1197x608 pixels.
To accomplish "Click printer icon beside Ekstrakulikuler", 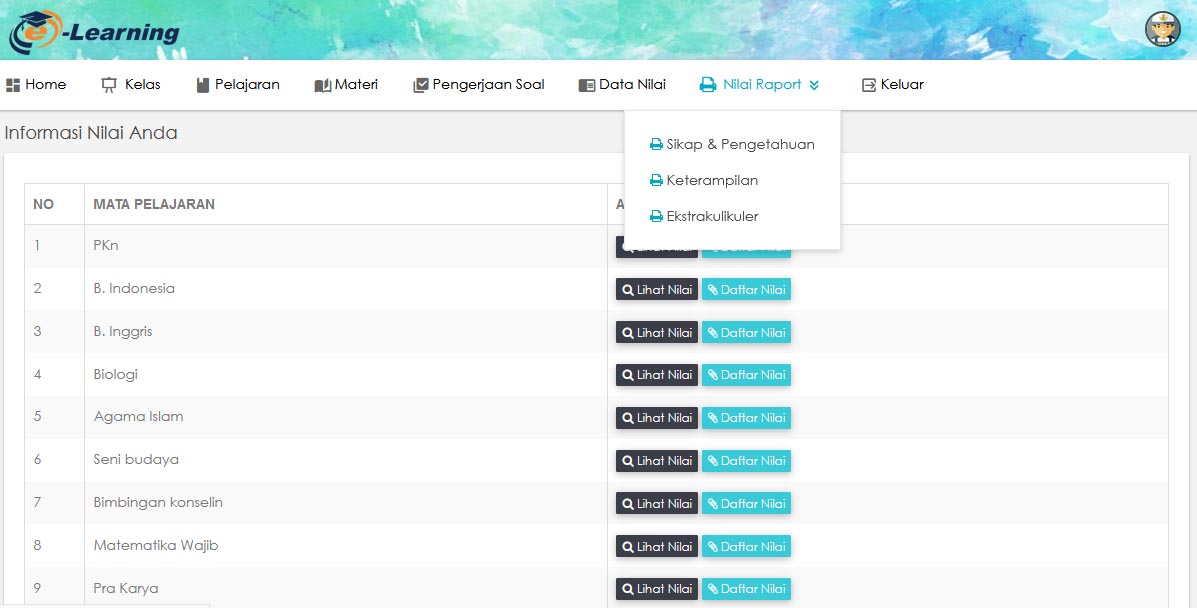I will (x=656, y=216).
